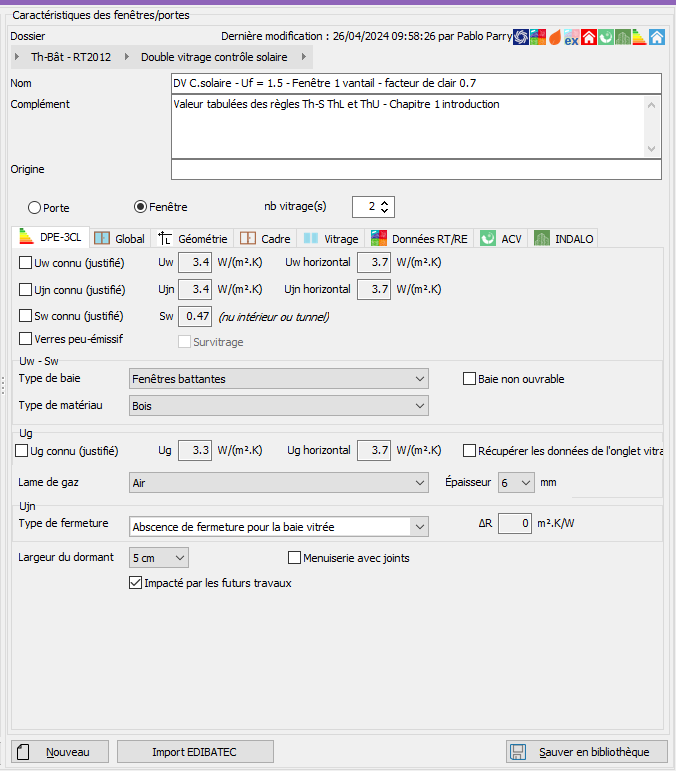This screenshot has height=771, width=676.
Task: Expand the 'Lame de gaz' combo box
Action: [279, 483]
